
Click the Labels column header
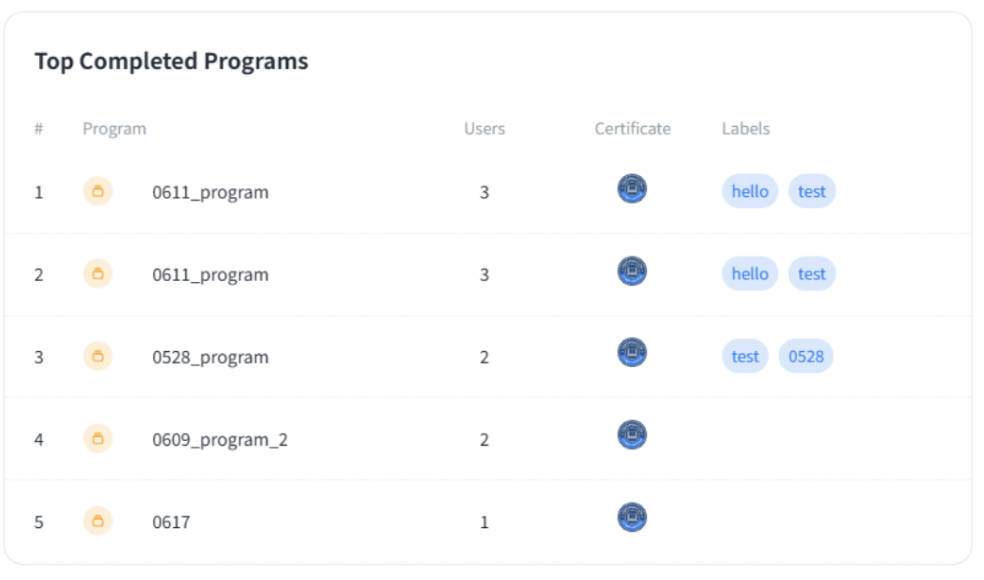pyautogui.click(x=746, y=129)
